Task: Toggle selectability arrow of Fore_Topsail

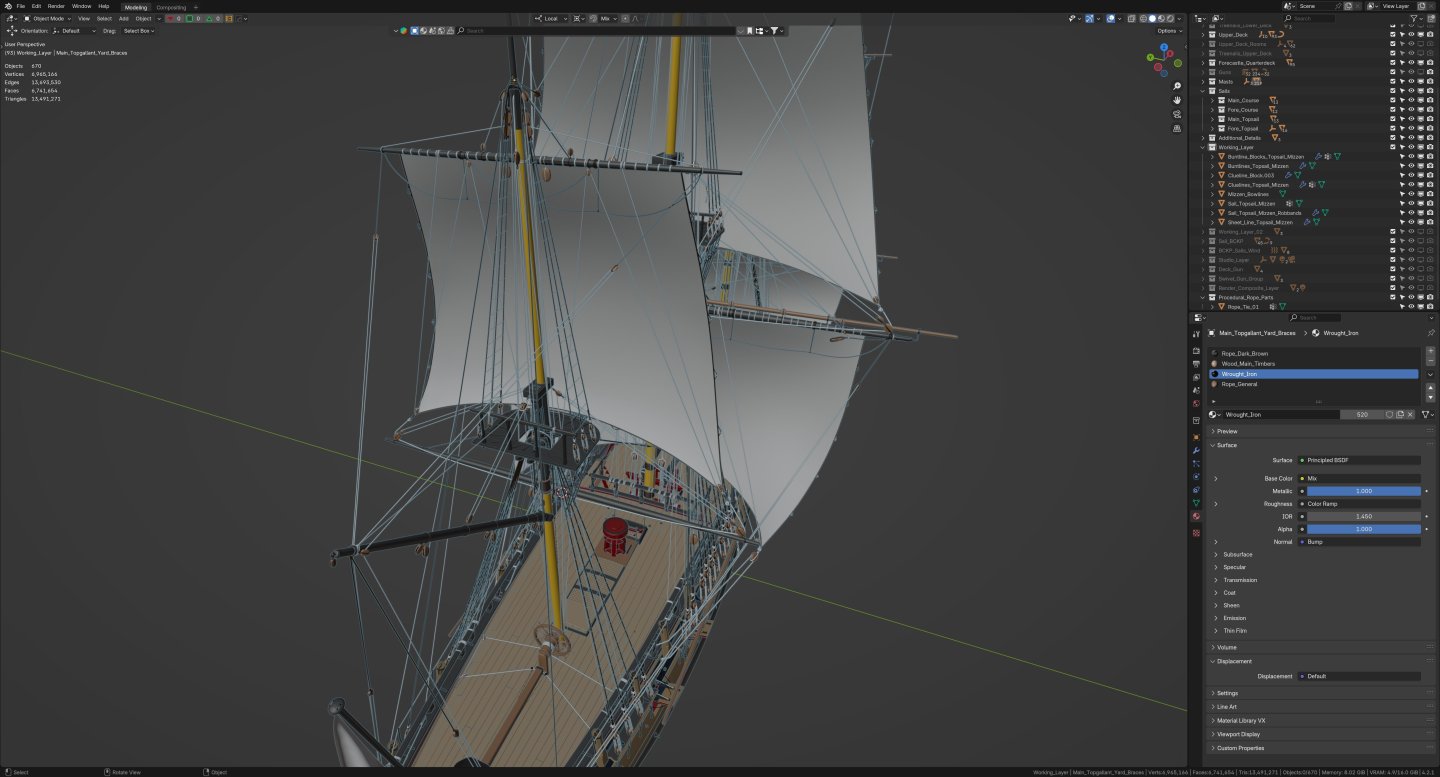Action: click(1402, 128)
